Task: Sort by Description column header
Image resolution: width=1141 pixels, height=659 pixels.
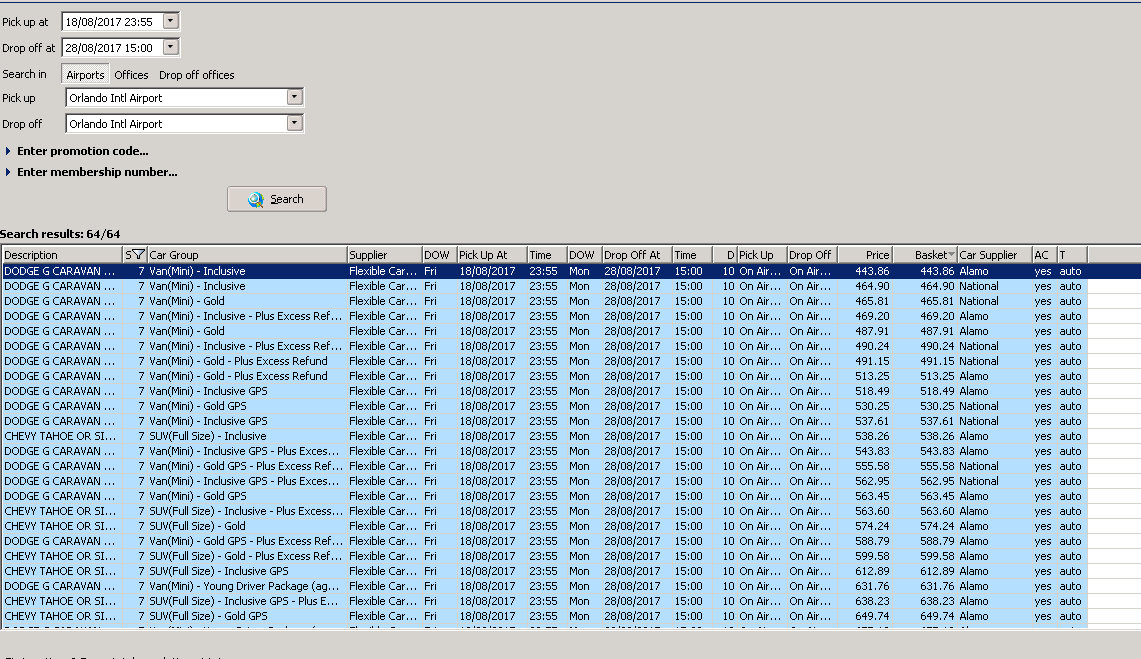Action: (x=62, y=255)
